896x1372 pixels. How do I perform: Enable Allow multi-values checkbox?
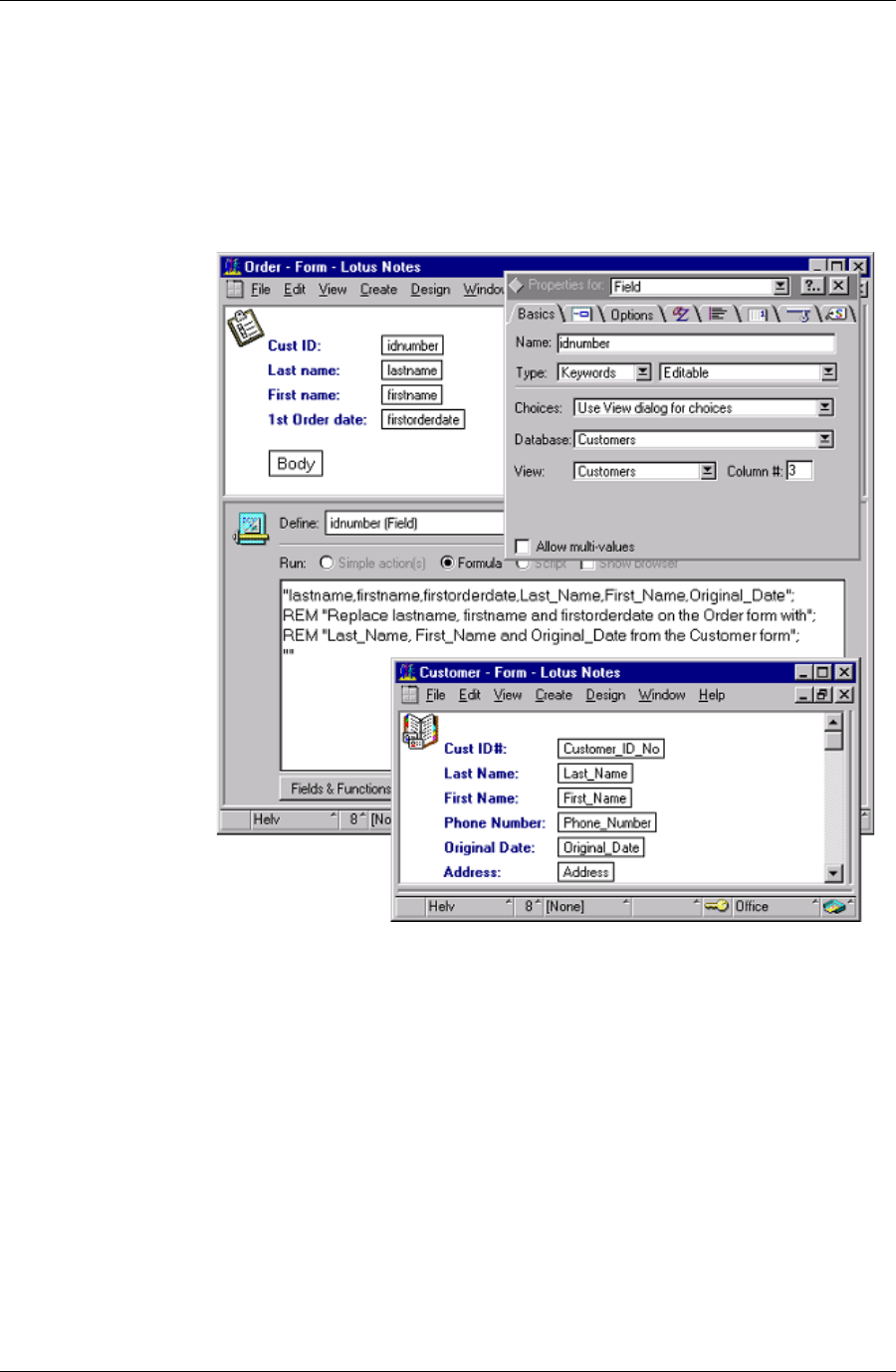coord(522,547)
